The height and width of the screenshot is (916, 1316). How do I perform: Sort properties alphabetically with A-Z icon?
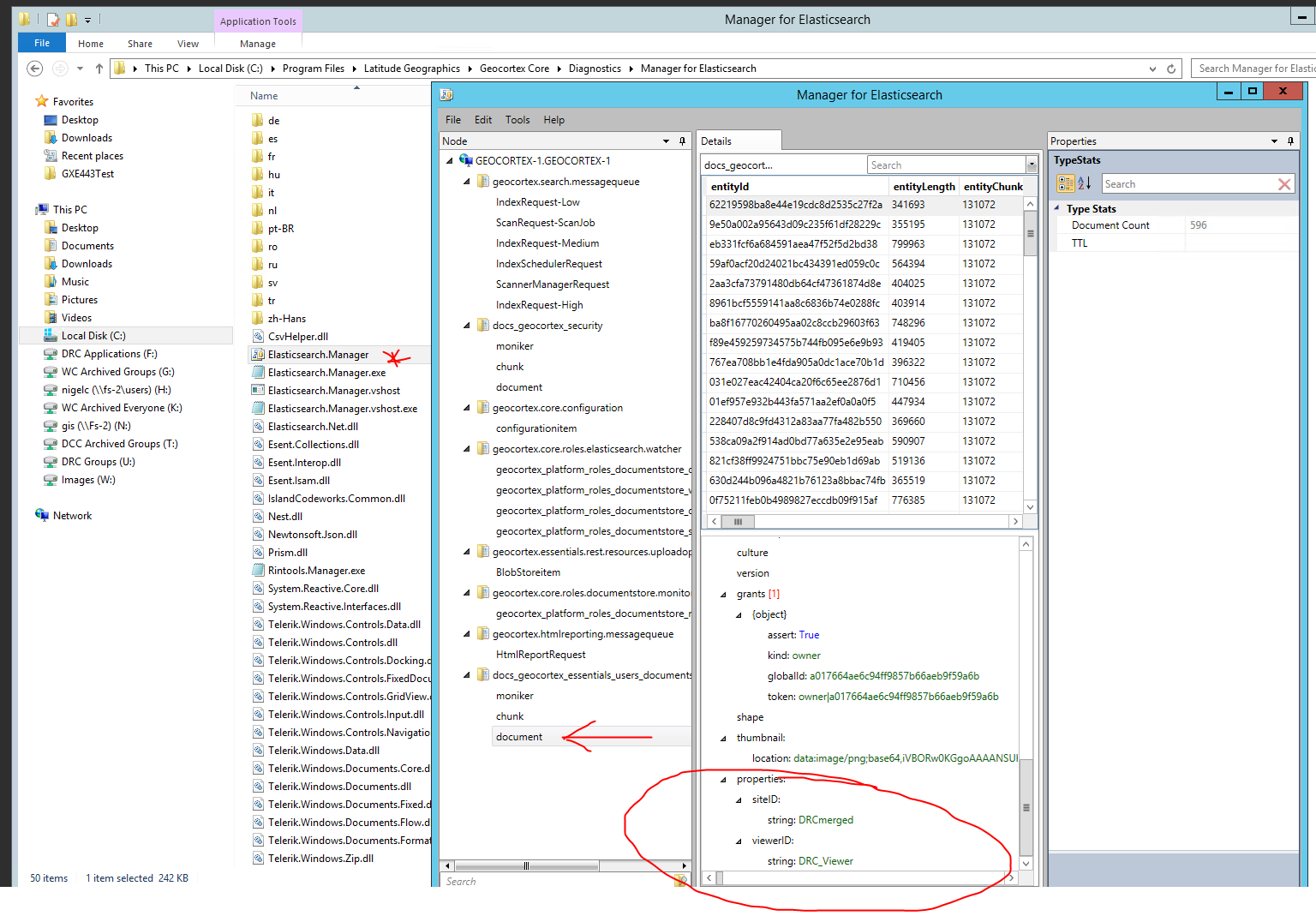1084,183
